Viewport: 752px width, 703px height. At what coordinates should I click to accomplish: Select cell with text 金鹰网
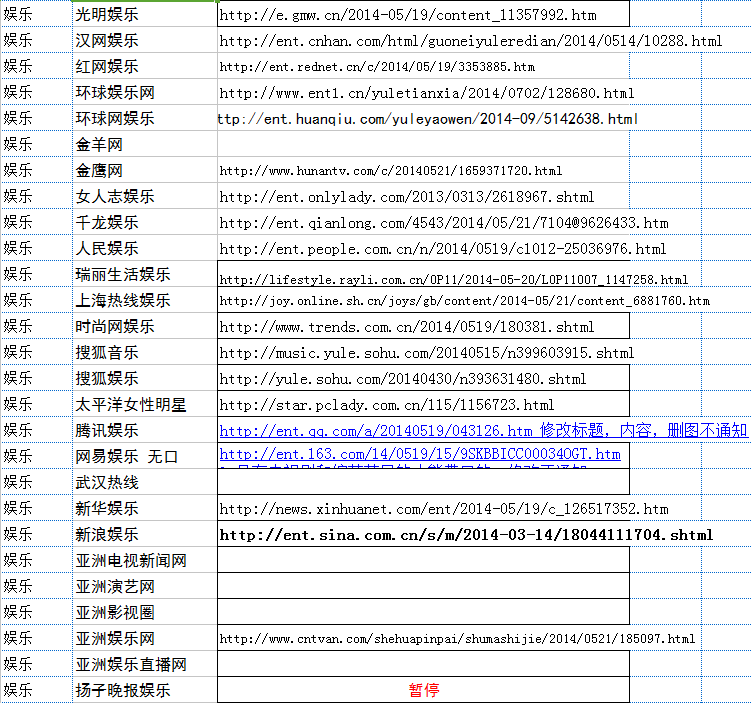pos(145,170)
